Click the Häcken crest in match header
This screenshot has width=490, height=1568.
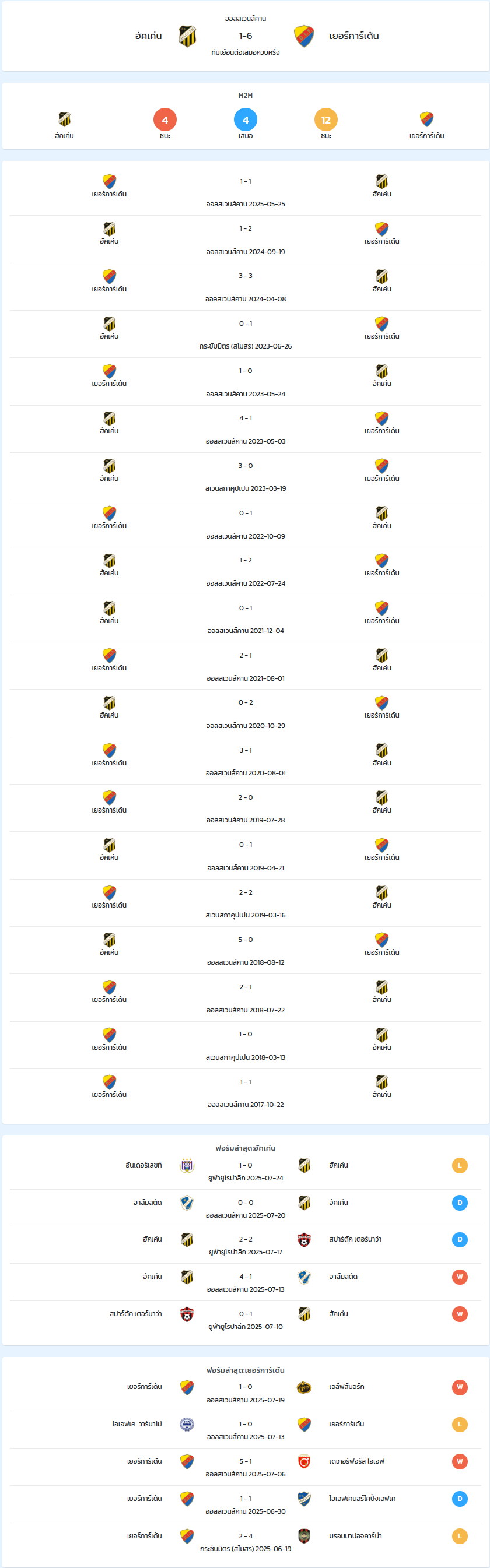pyautogui.click(x=187, y=37)
